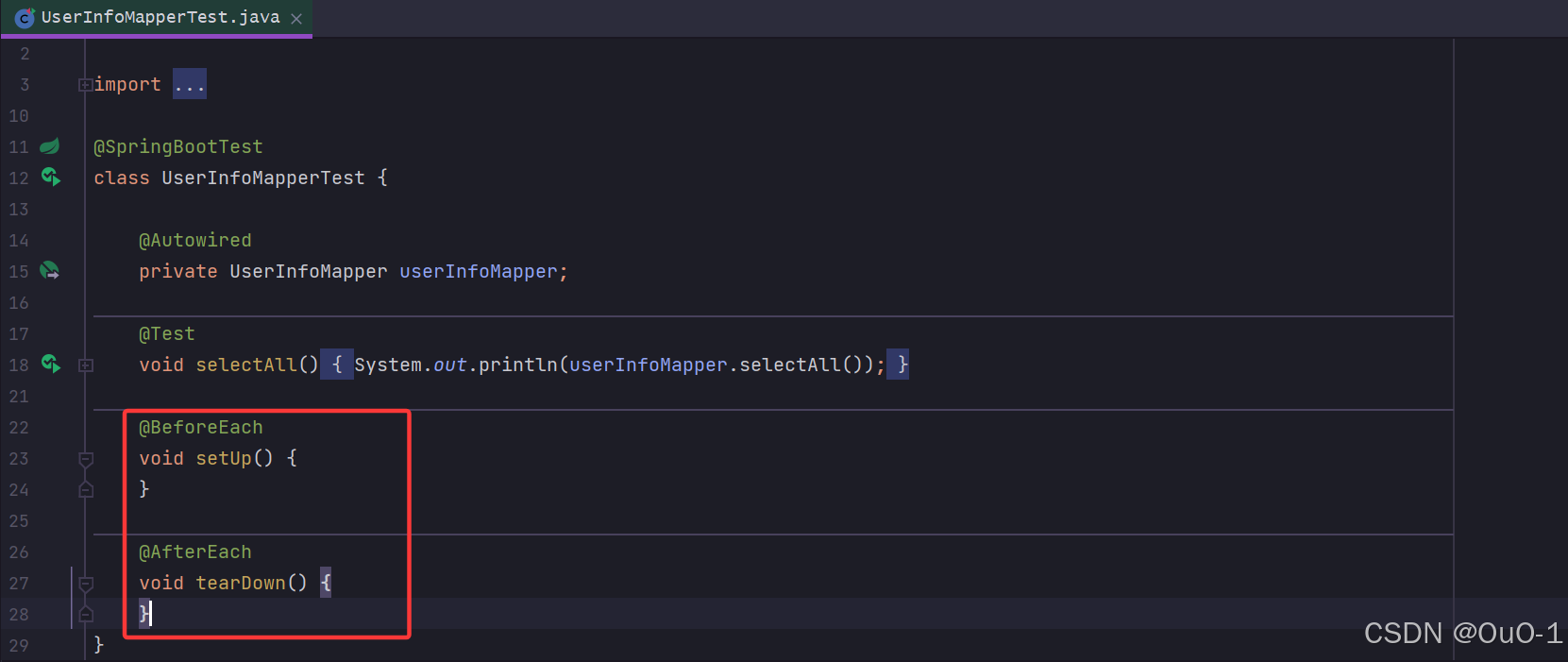Expand the folded import statements marker
Screen dimensions: 1568x662
click(x=85, y=85)
